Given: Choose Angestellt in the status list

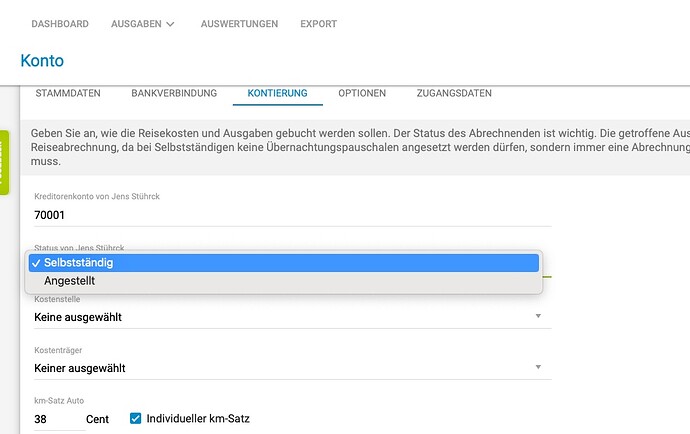Looking at the screenshot, I should point(284,281).
